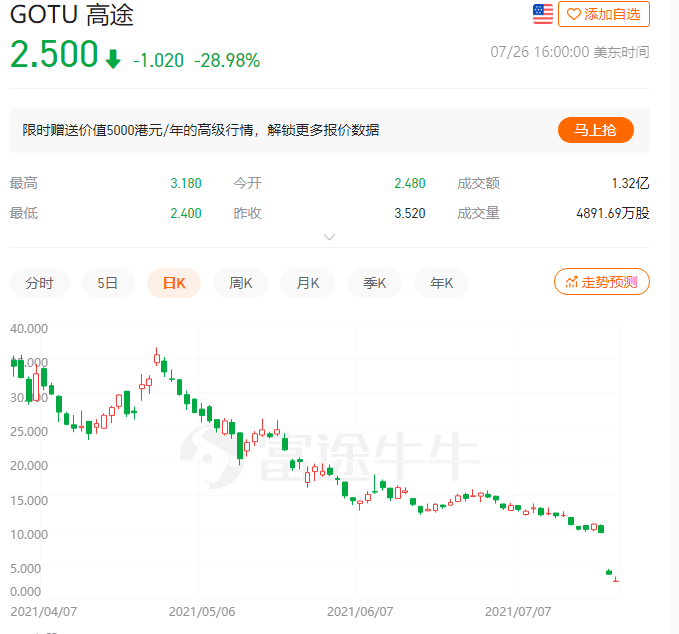Click the green down arrow beside 2.500
The image size is (679, 634).
click(x=113, y=59)
